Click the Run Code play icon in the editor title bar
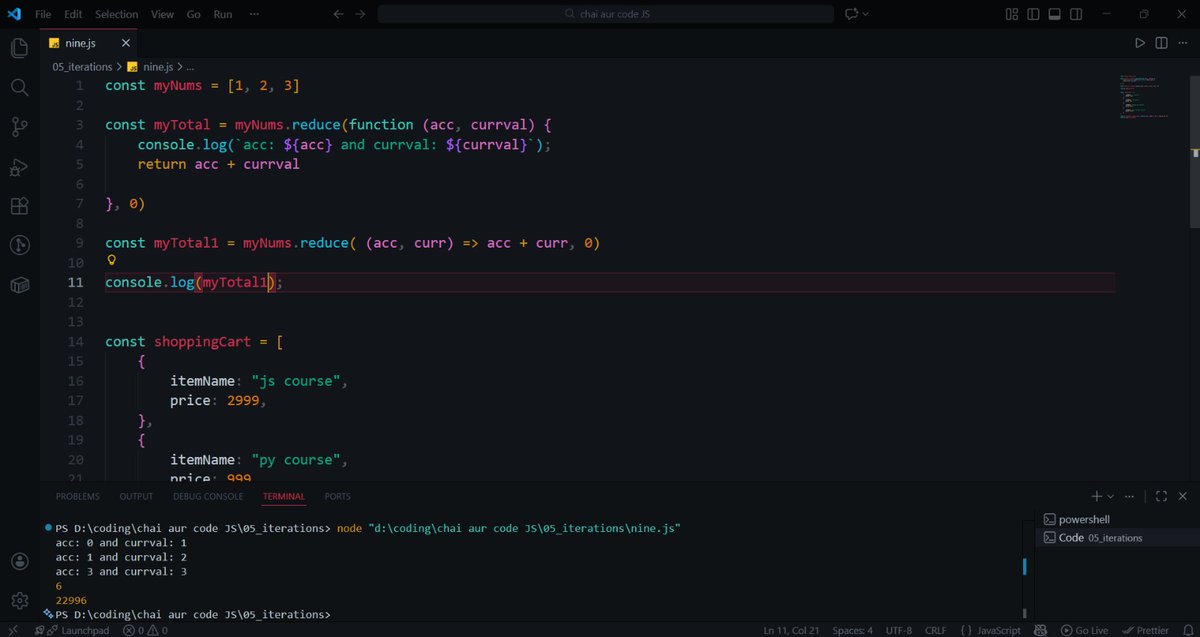The width and height of the screenshot is (1200, 637). pyautogui.click(x=1139, y=43)
